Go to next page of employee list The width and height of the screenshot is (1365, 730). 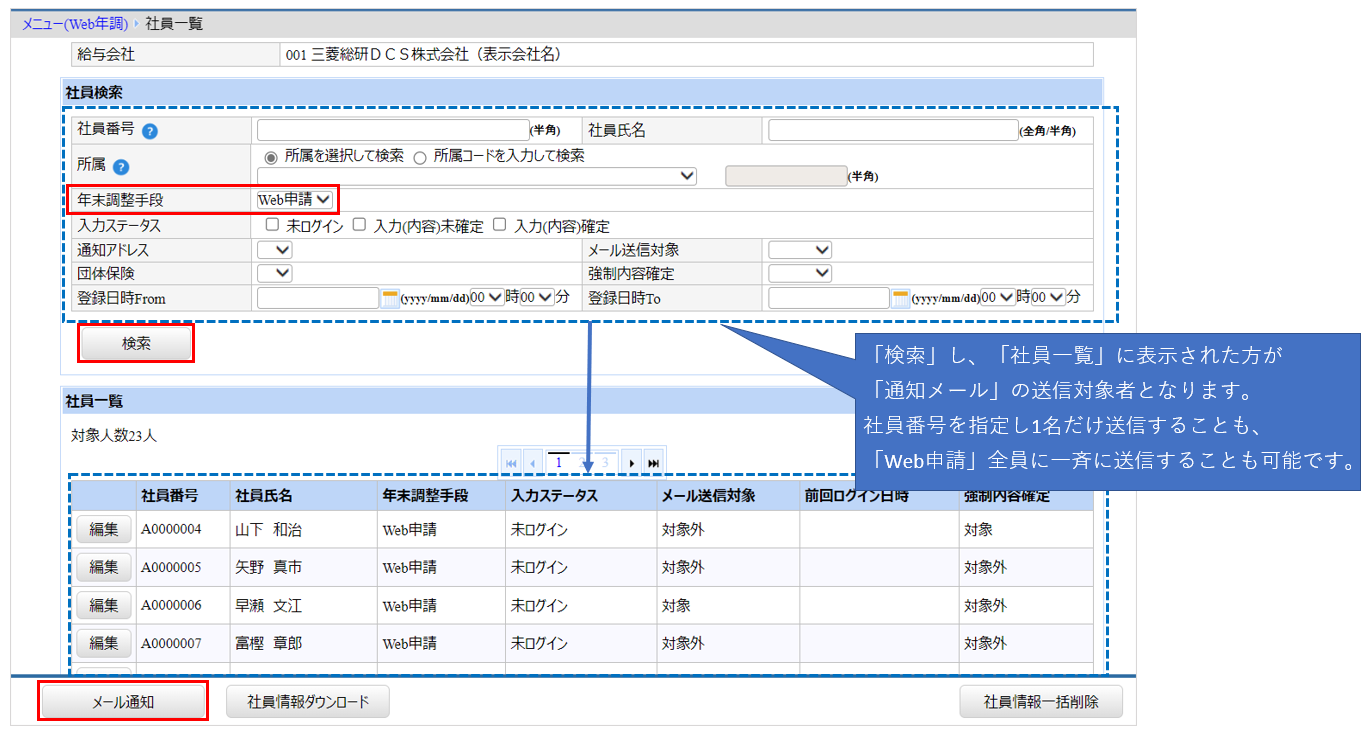tap(632, 463)
